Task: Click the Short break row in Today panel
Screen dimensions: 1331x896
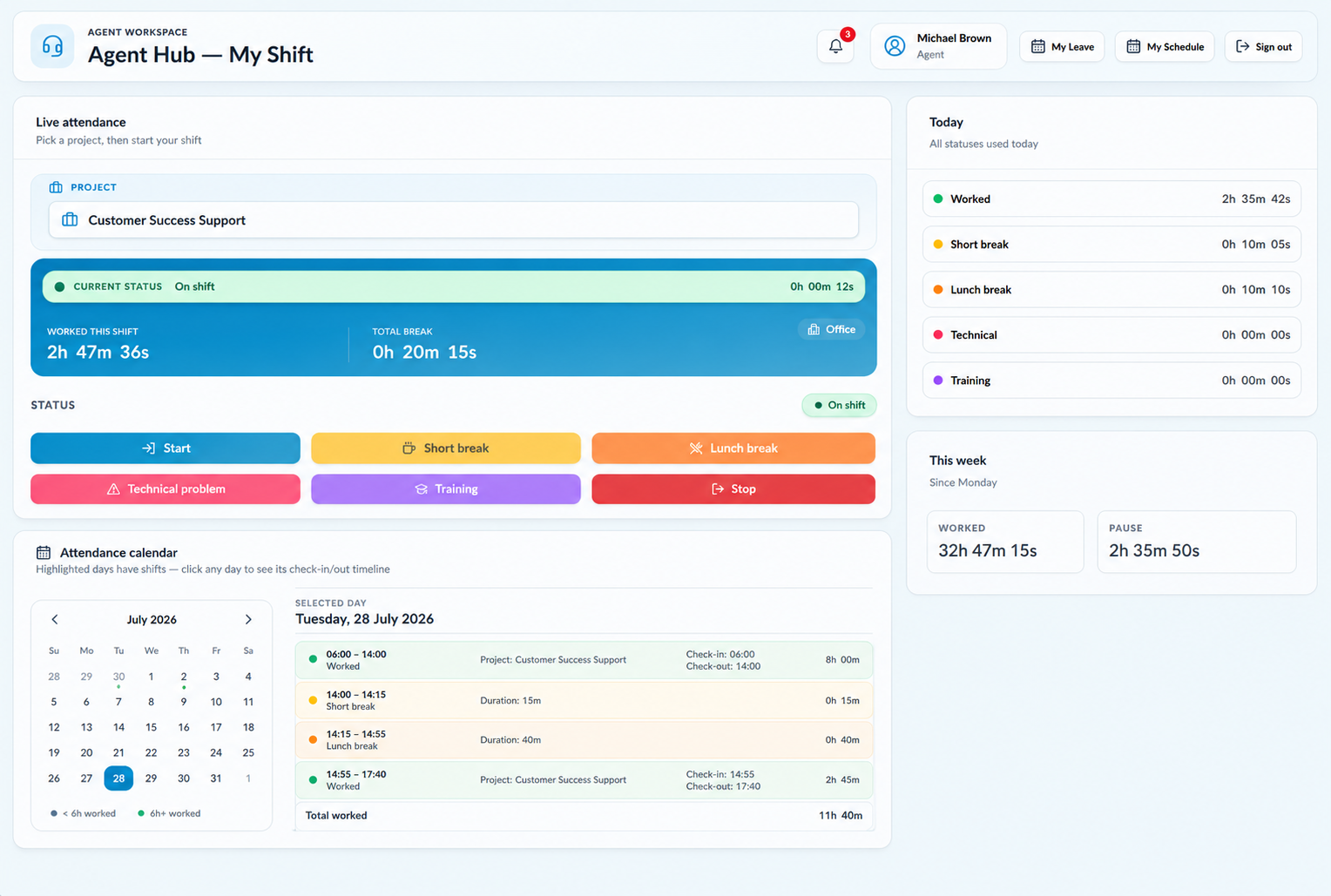Action: click(x=1111, y=244)
